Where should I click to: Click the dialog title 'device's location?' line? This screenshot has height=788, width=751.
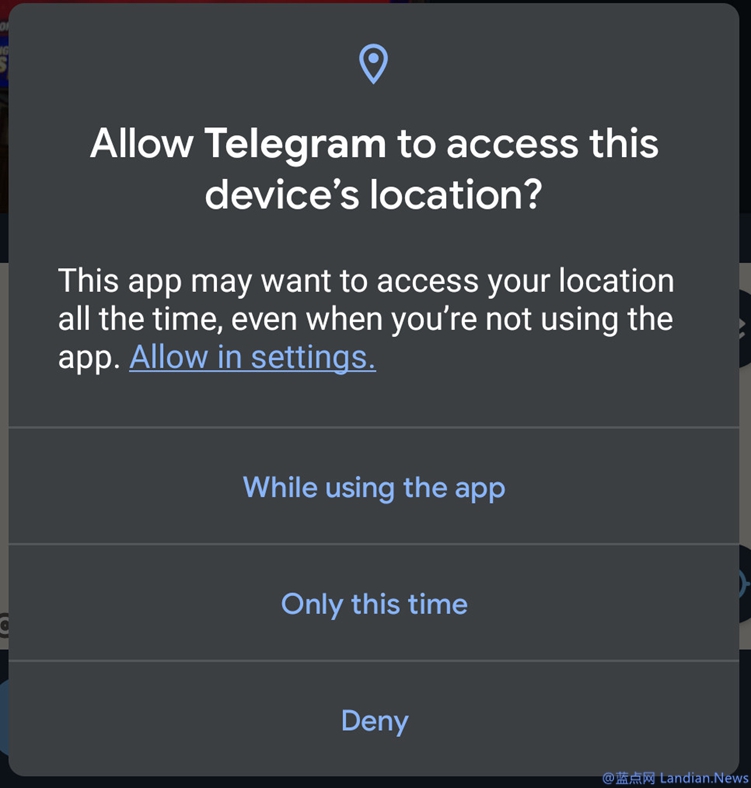click(373, 195)
